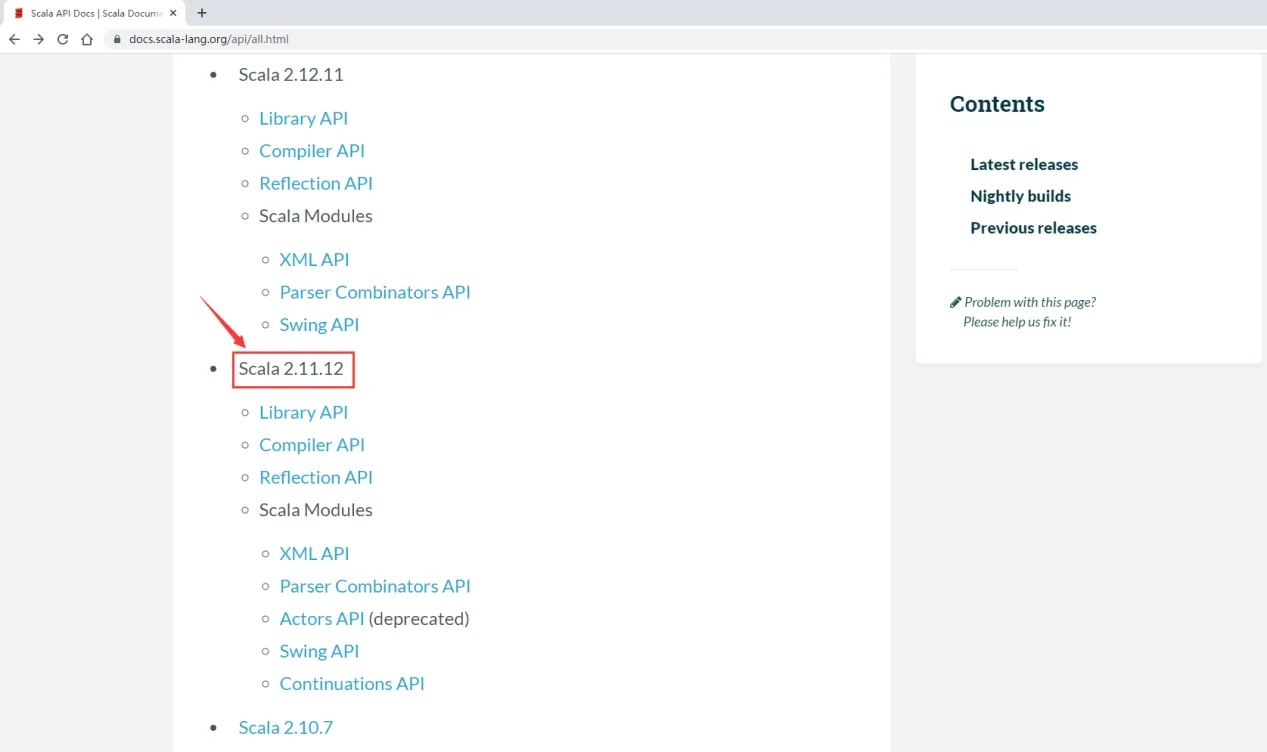Screen dimensions: 1267x752
Task: Reload the page with refresh icon
Action: point(63,39)
